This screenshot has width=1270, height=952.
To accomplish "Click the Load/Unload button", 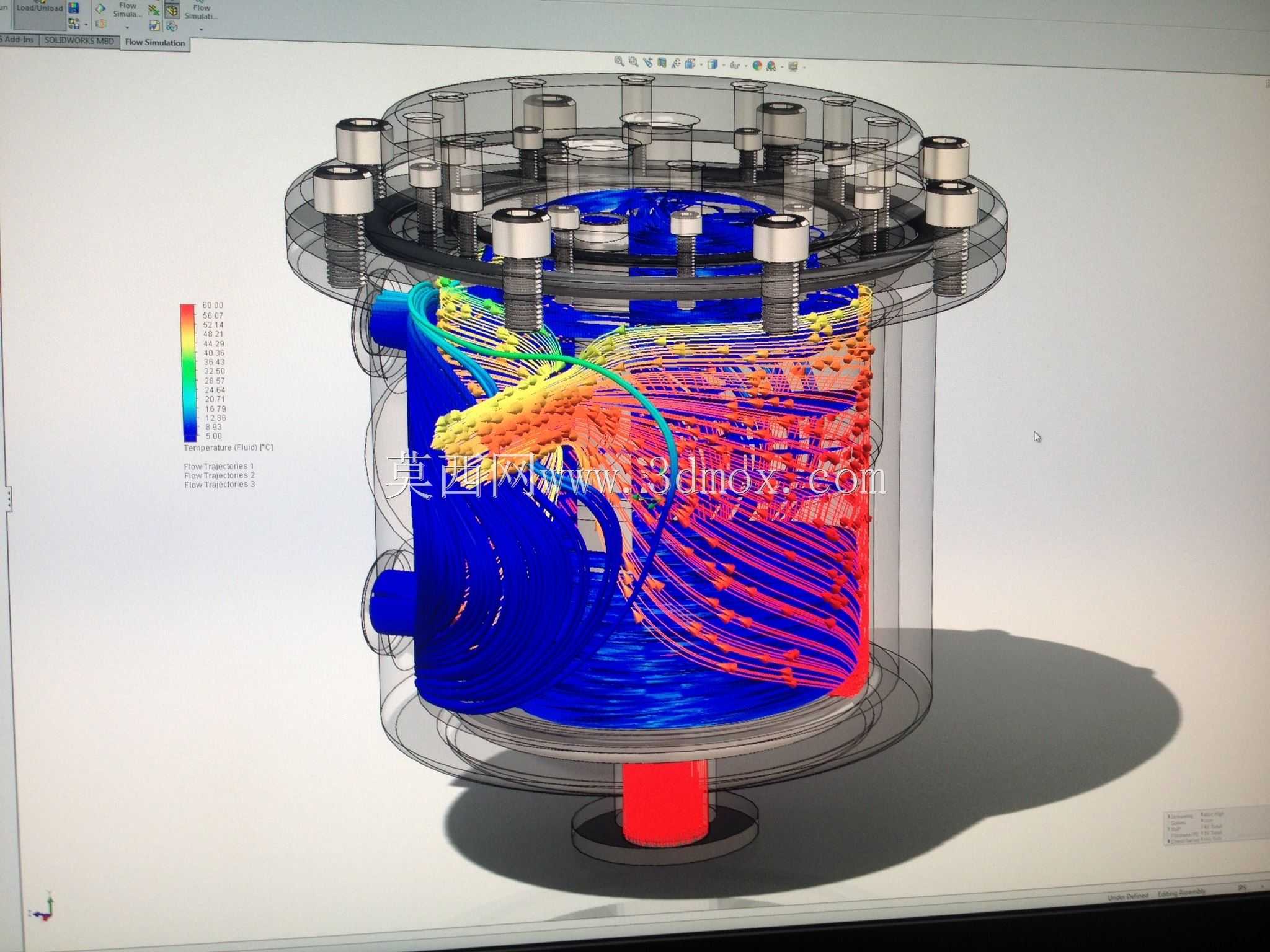I will coord(40,14).
